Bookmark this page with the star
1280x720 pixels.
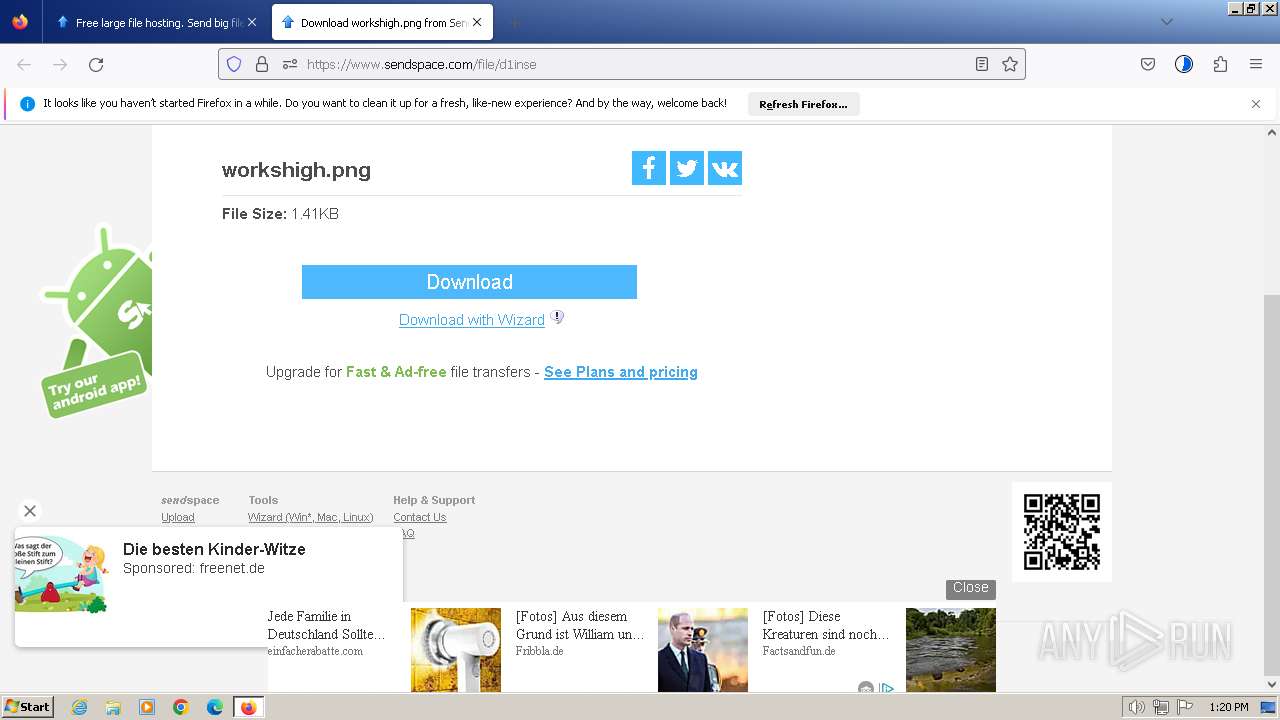click(1010, 64)
